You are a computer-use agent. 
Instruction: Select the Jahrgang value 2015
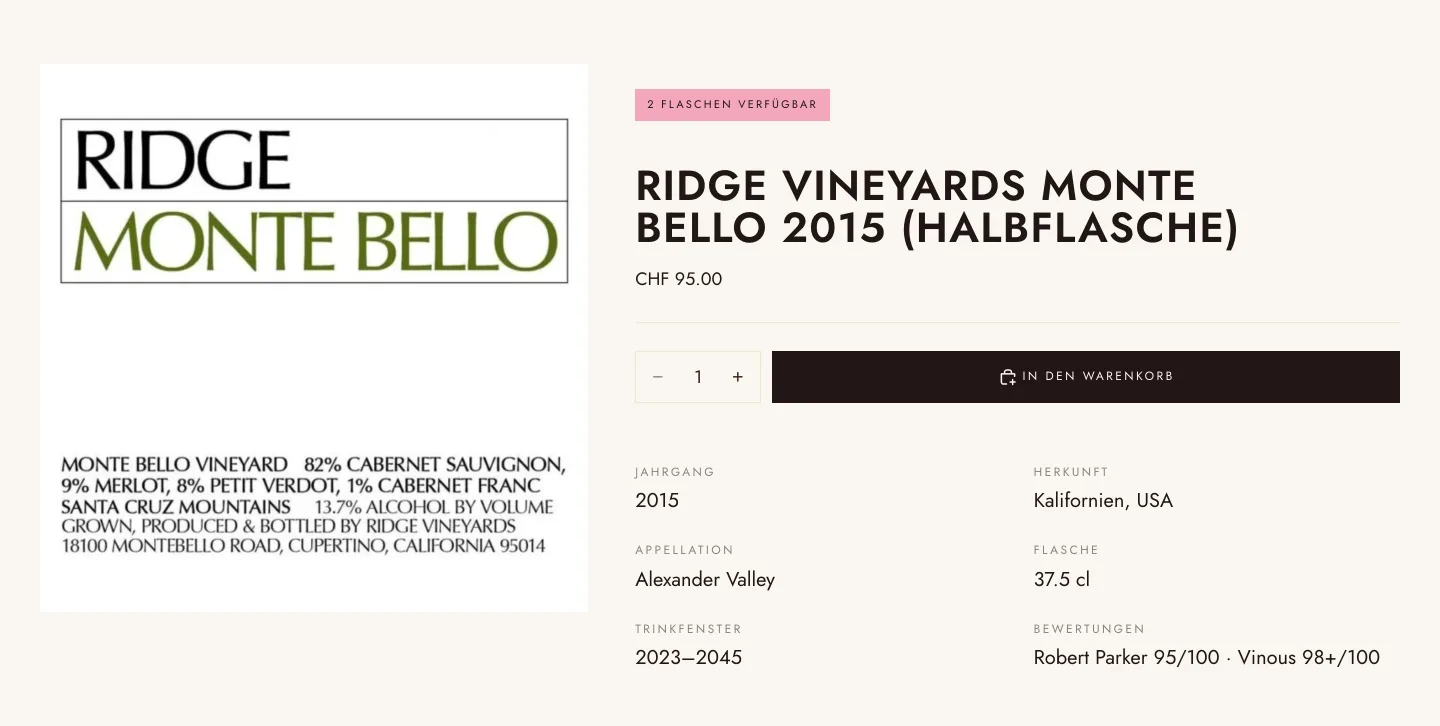pyautogui.click(x=657, y=500)
